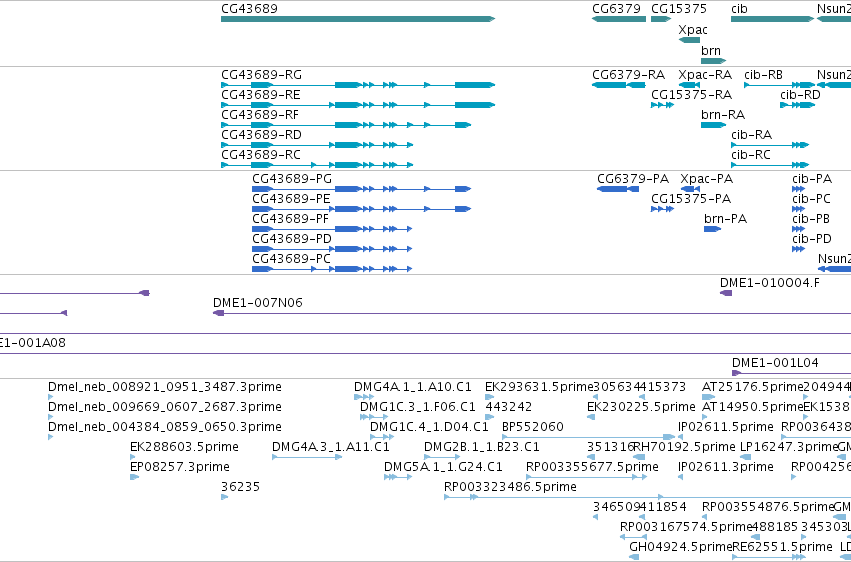Select the DMG4A.3_1.A11.C1 alignment line

coord(307,457)
